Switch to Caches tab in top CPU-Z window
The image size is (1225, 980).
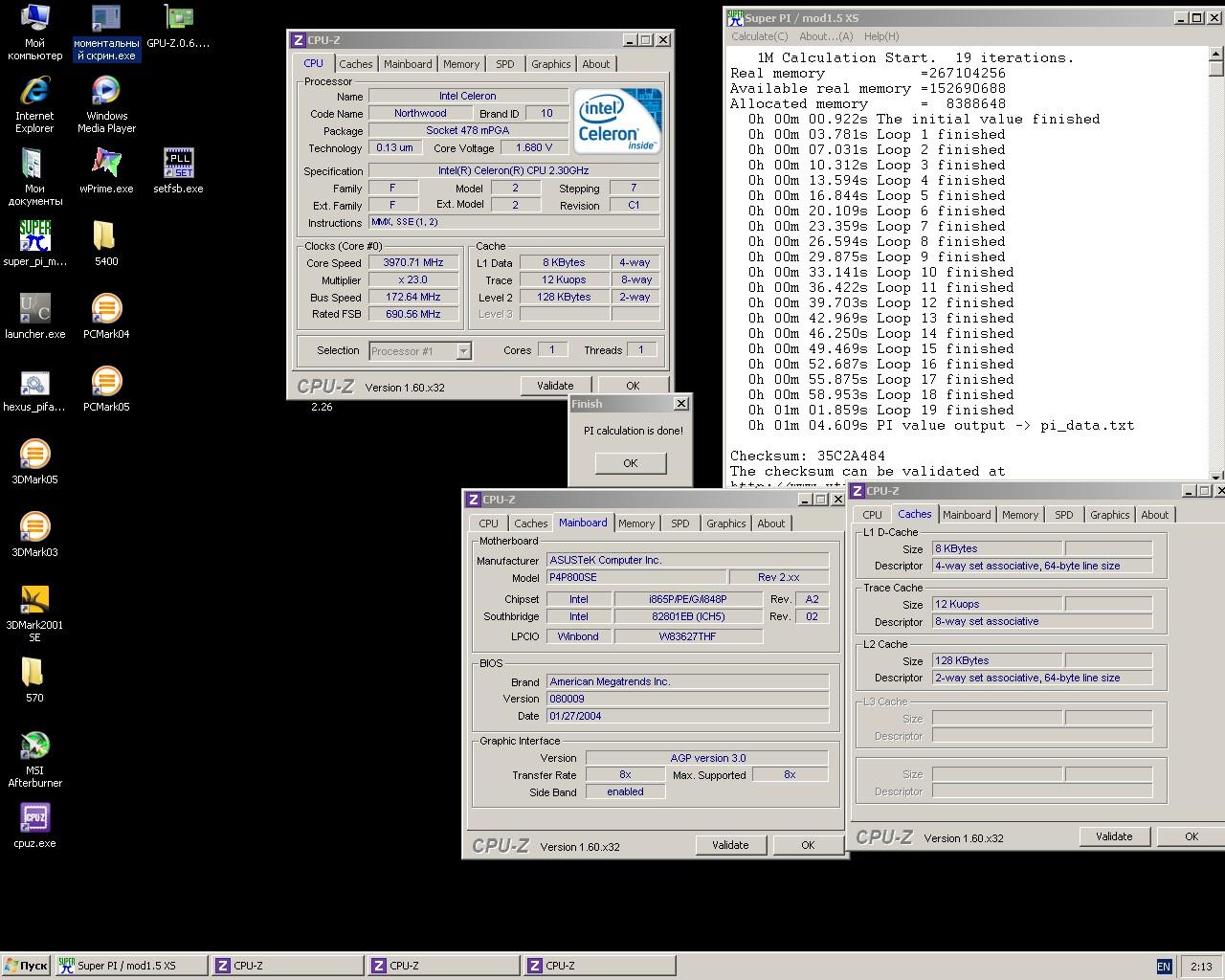355,64
